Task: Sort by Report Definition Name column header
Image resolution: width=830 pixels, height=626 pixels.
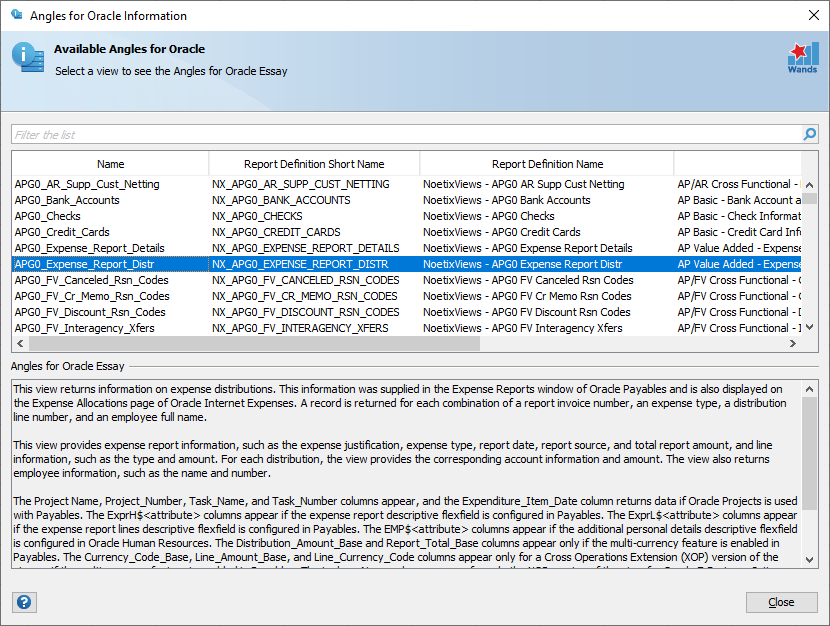Action: pos(547,164)
